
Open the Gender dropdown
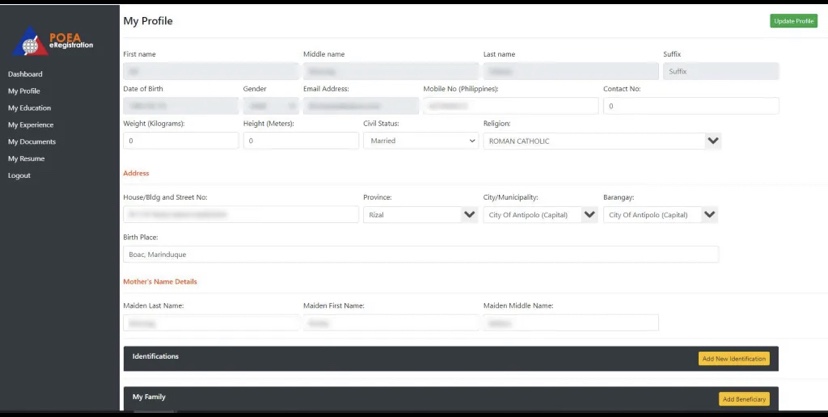click(270, 106)
